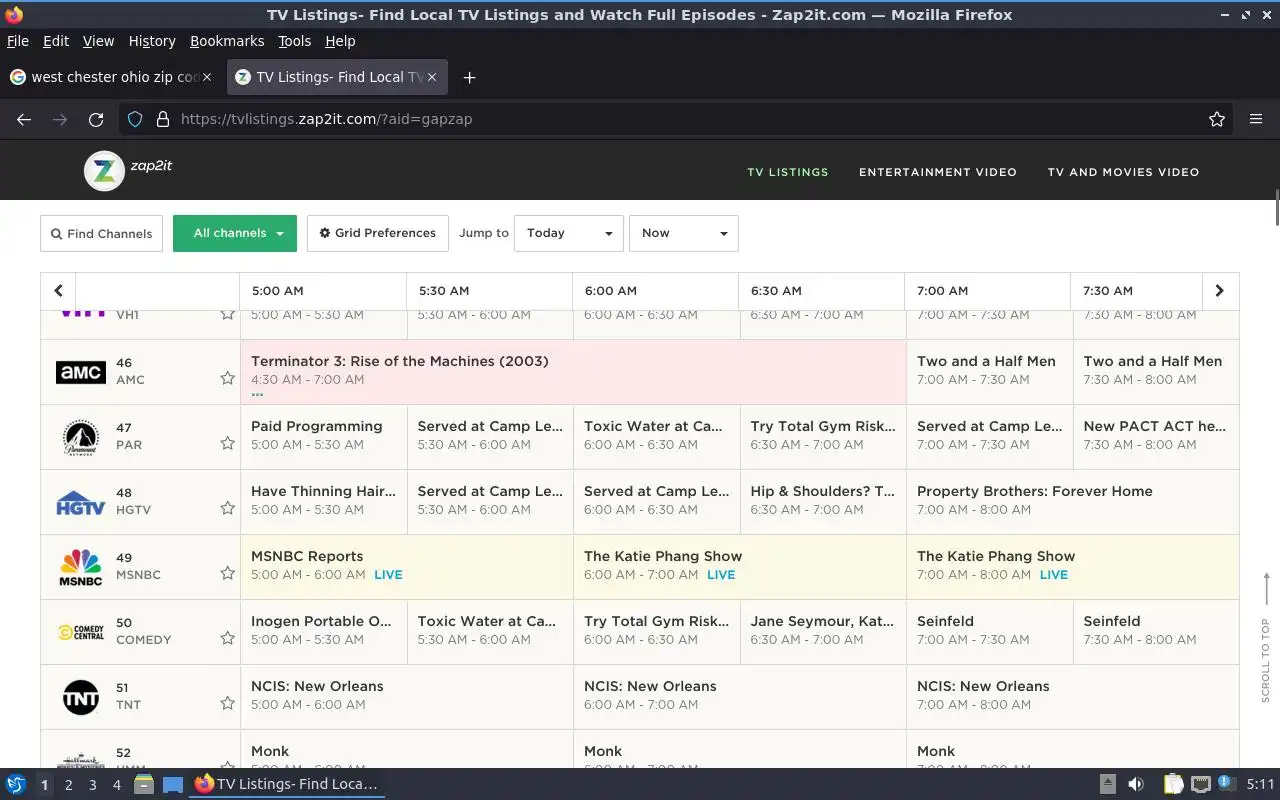Click the page vertical scrollbar thumb
The height and width of the screenshot is (800, 1280).
(1276, 206)
